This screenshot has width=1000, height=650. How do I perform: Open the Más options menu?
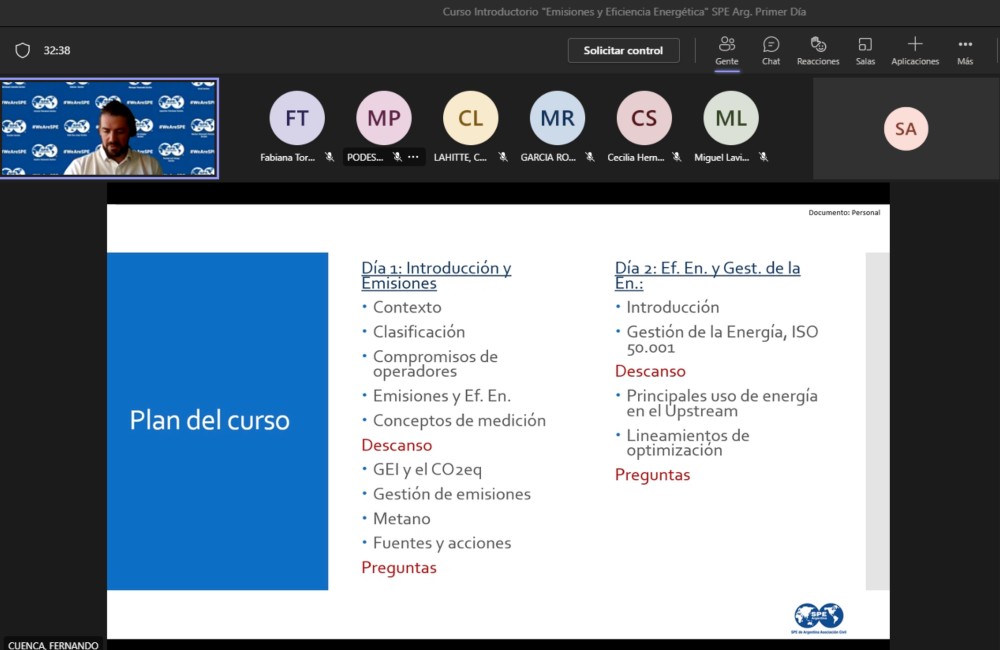coord(964,50)
